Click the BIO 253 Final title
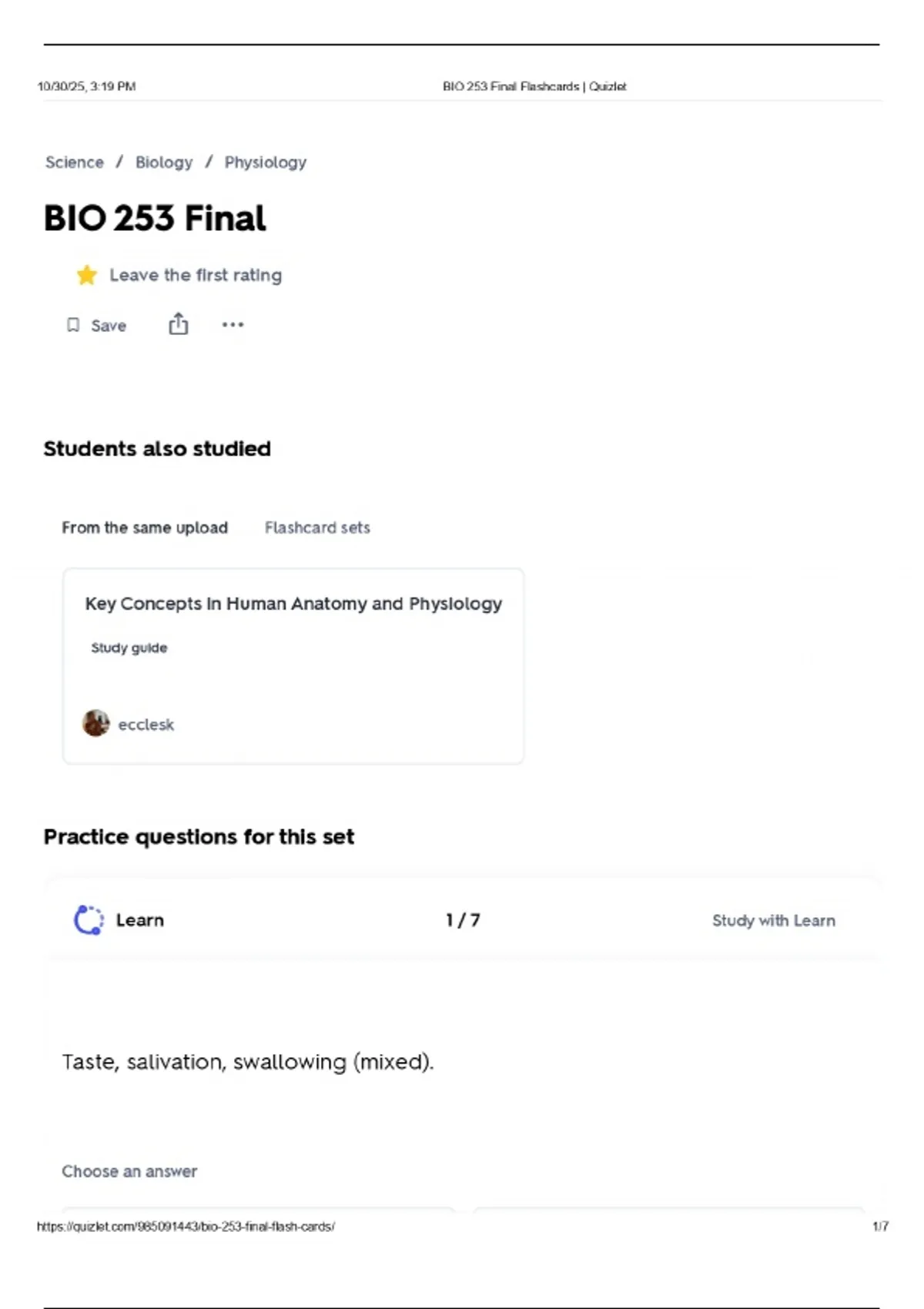This screenshot has height=1309, width=924. tap(155, 219)
